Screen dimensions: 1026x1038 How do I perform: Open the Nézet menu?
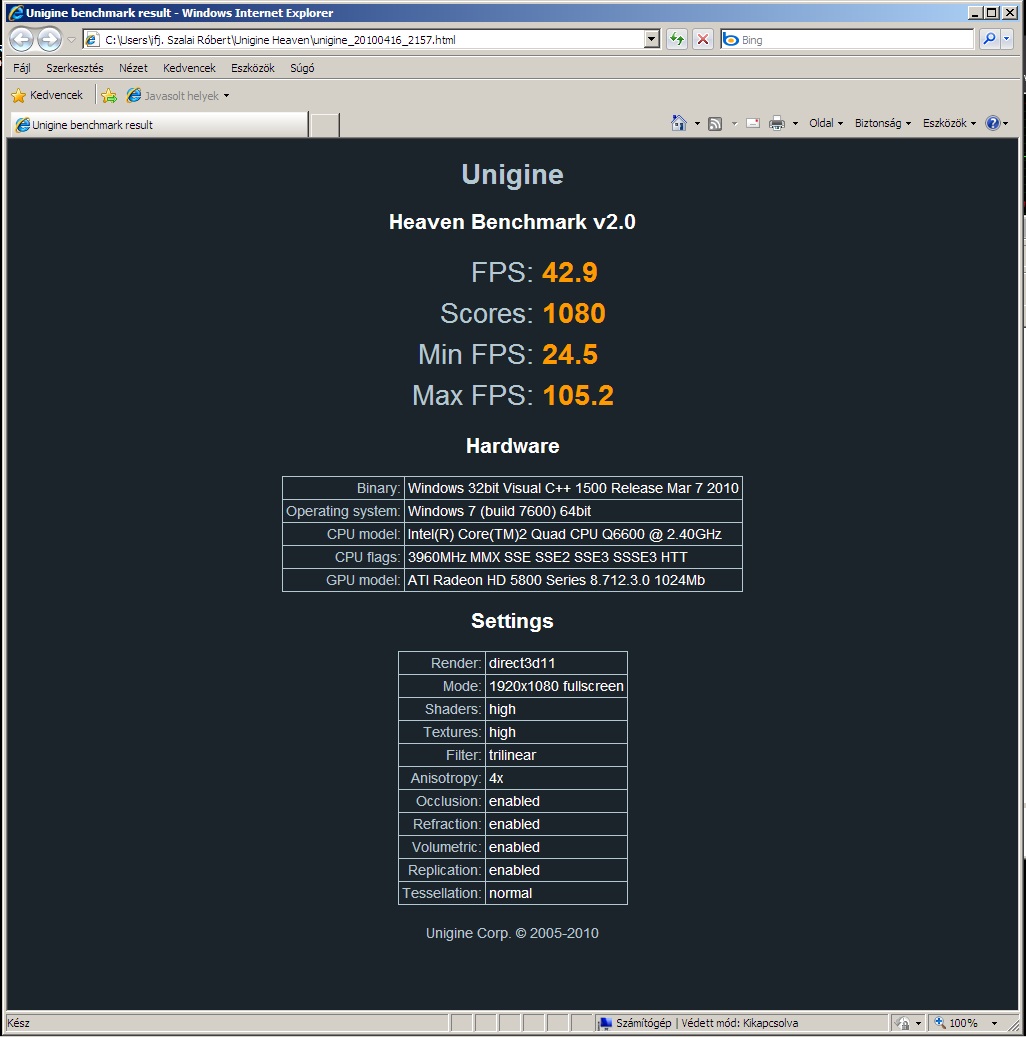click(x=133, y=68)
